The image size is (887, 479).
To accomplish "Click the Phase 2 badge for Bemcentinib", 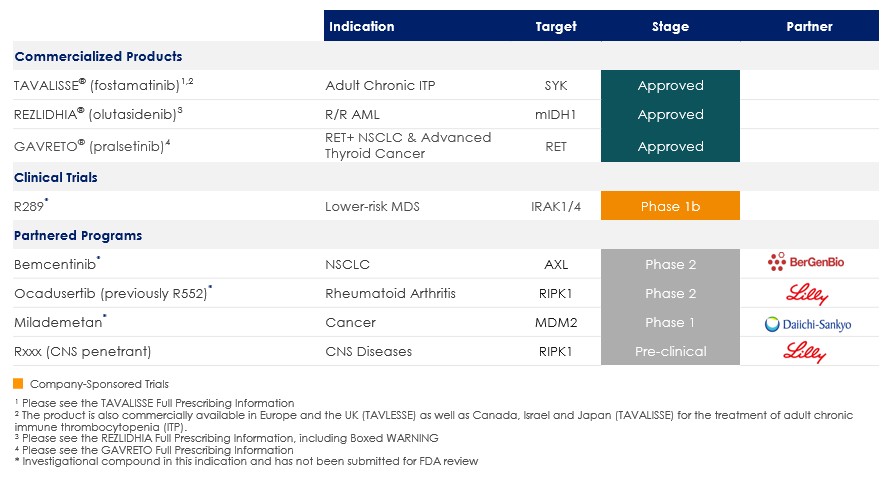I will [670, 265].
